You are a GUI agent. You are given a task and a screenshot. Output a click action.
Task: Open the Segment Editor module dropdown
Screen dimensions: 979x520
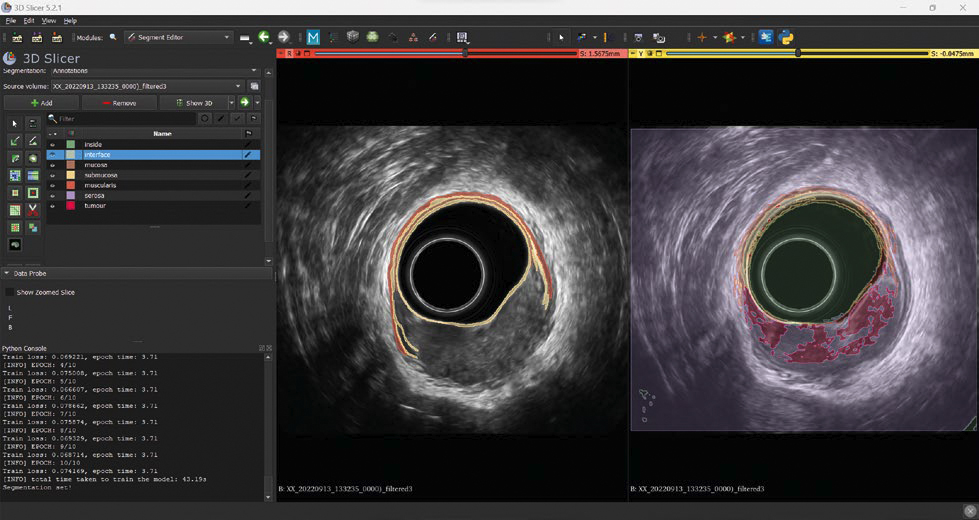179,37
